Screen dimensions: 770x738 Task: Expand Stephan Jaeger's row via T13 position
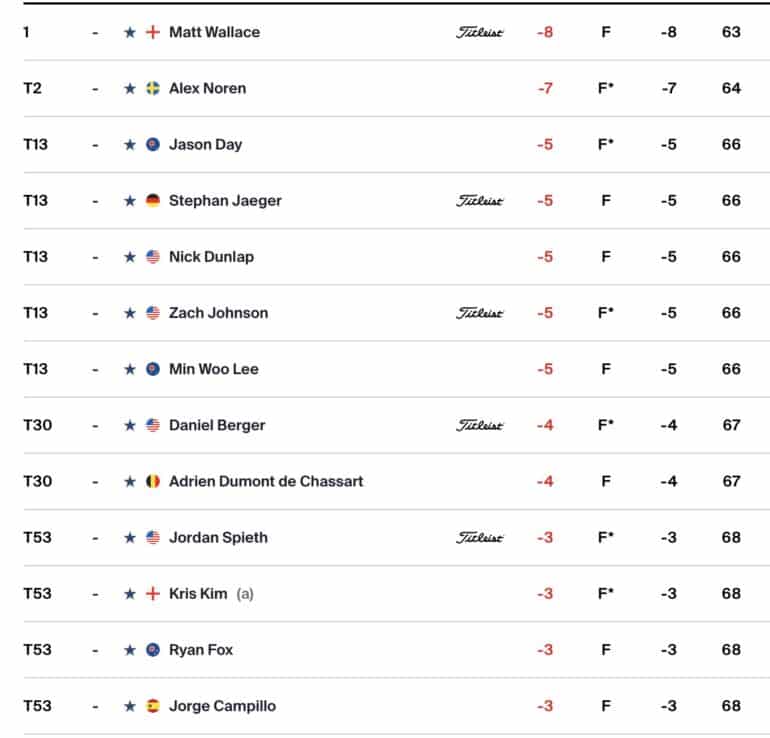(x=36, y=201)
